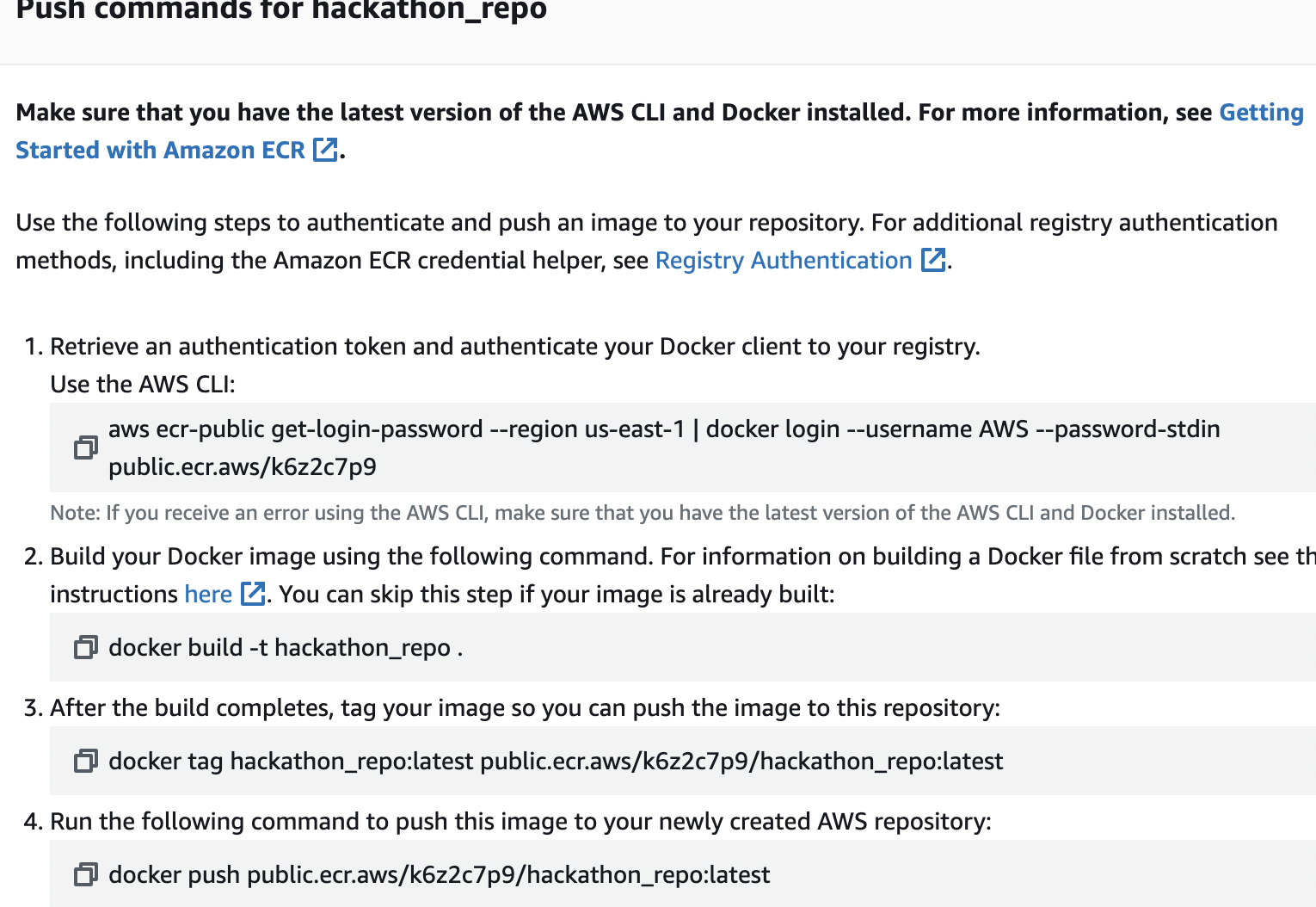
Task: Click the docker push public.ecr.aws command text
Action: 440,874
